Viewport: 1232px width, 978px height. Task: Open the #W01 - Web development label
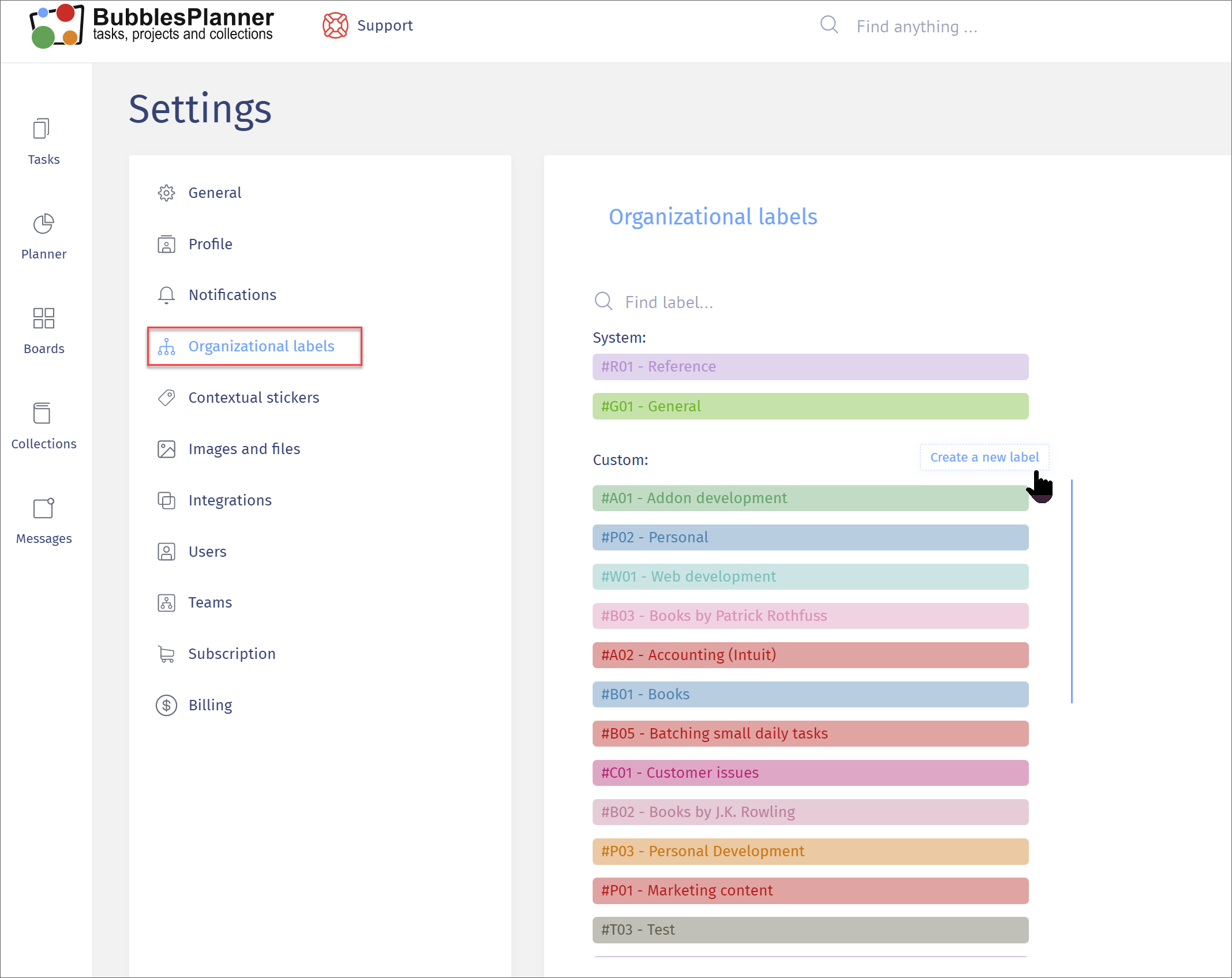(x=810, y=576)
